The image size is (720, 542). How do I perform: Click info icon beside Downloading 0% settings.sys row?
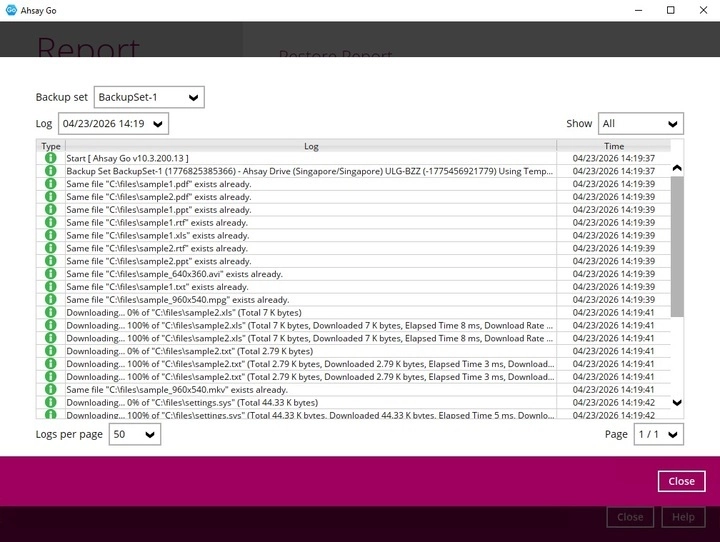click(51, 402)
